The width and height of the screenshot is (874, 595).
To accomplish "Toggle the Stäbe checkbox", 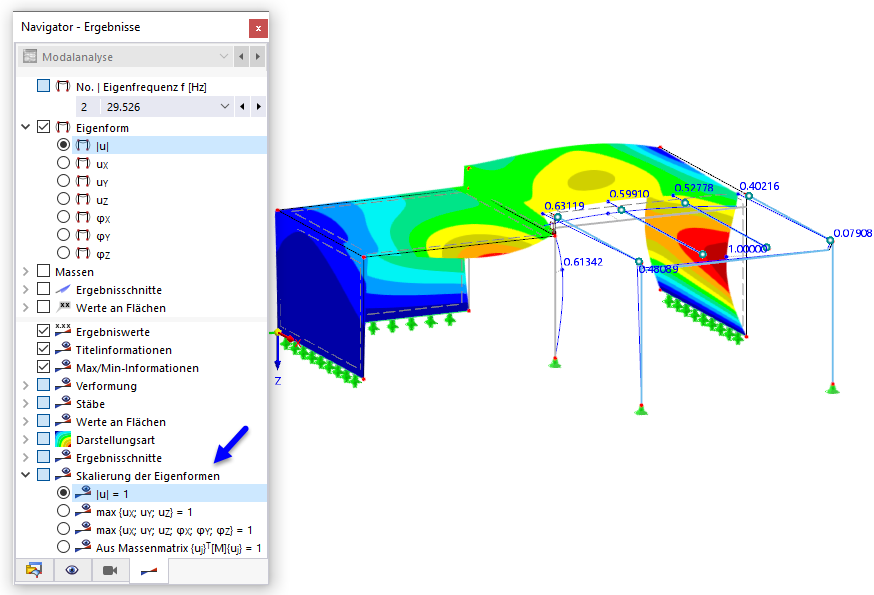I will pyautogui.click(x=43, y=403).
